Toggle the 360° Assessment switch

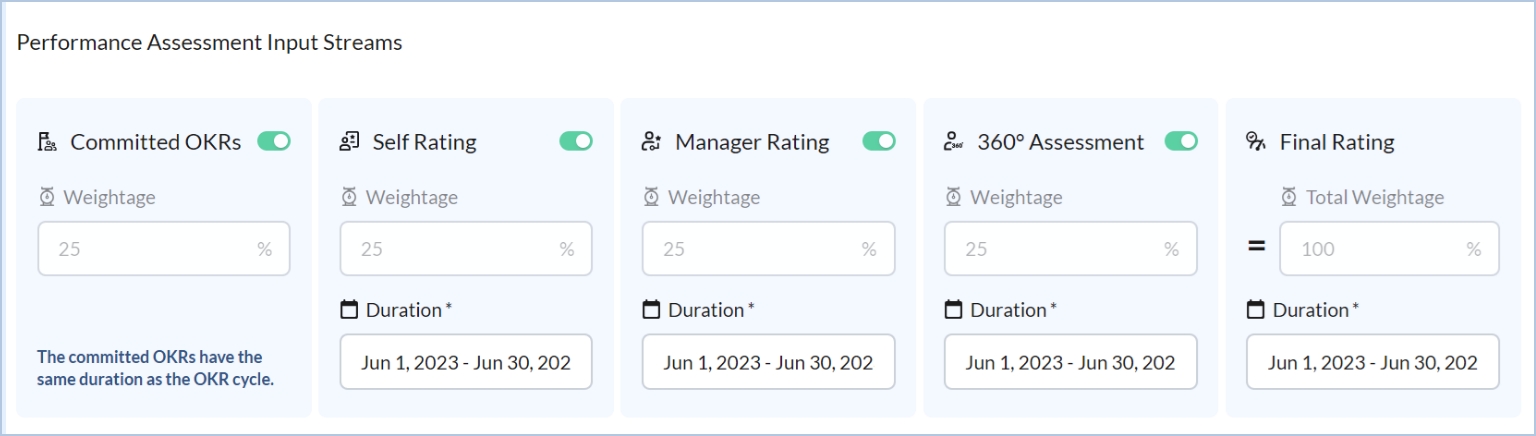coord(1181,141)
